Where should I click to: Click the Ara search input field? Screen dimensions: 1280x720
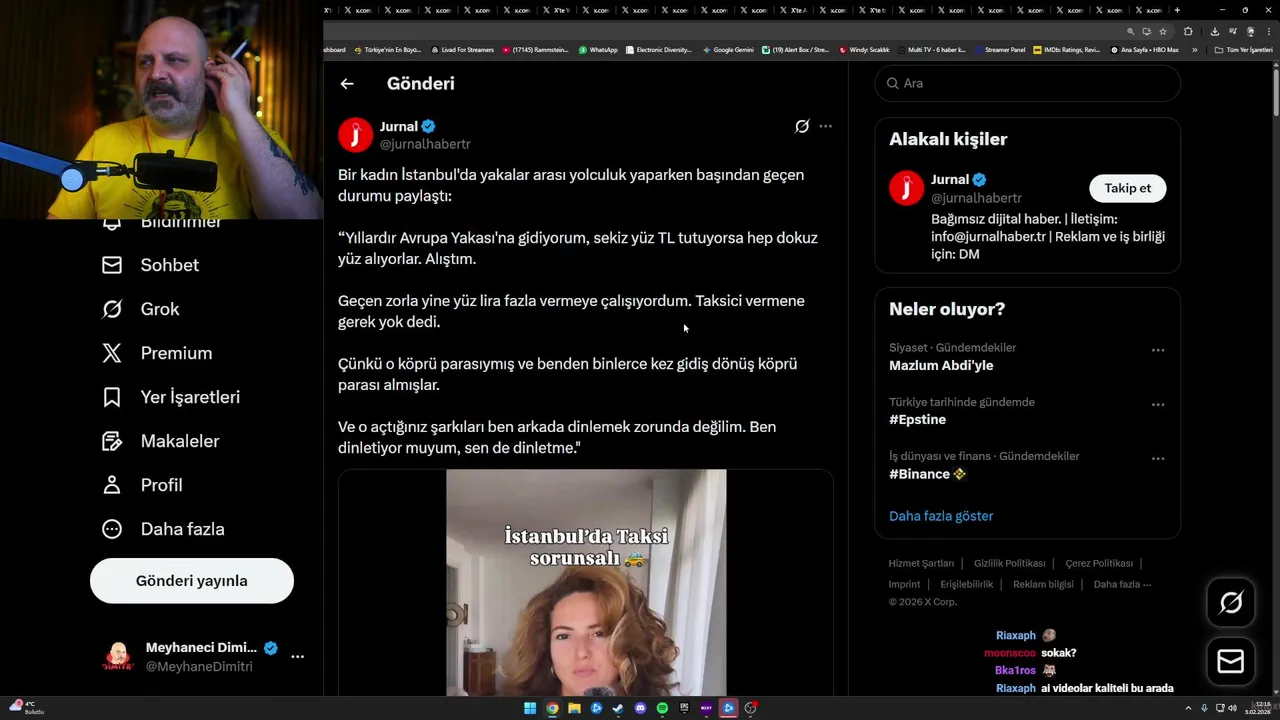tap(1027, 83)
